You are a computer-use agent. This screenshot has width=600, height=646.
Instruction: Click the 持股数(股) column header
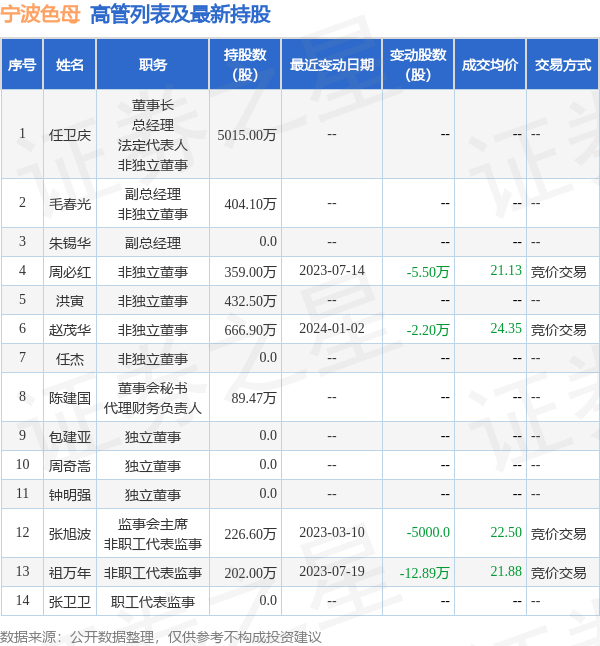click(245, 65)
